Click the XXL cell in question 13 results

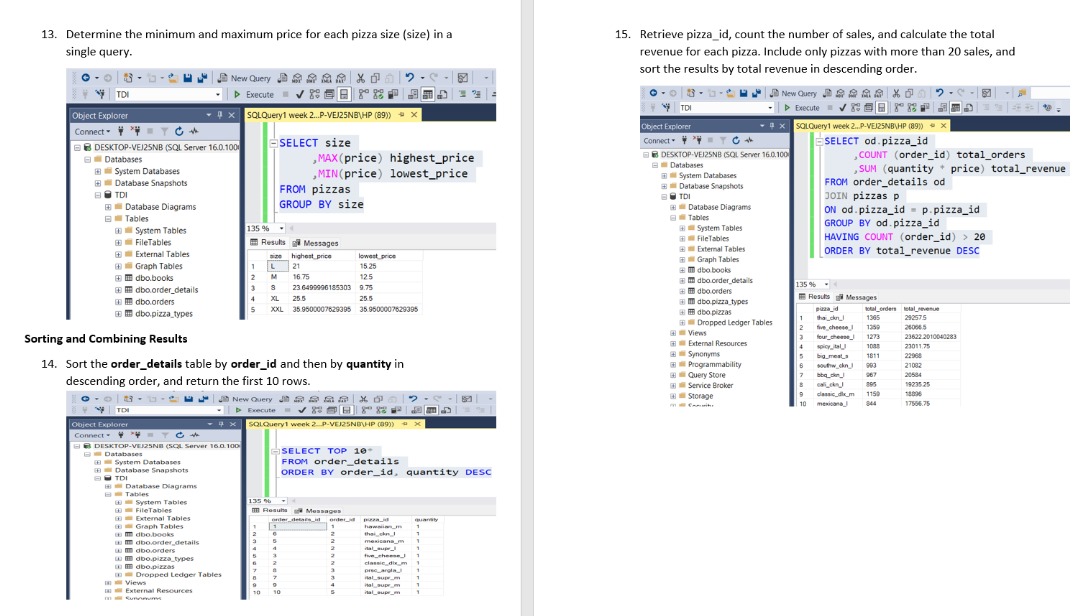pyautogui.click(x=276, y=309)
